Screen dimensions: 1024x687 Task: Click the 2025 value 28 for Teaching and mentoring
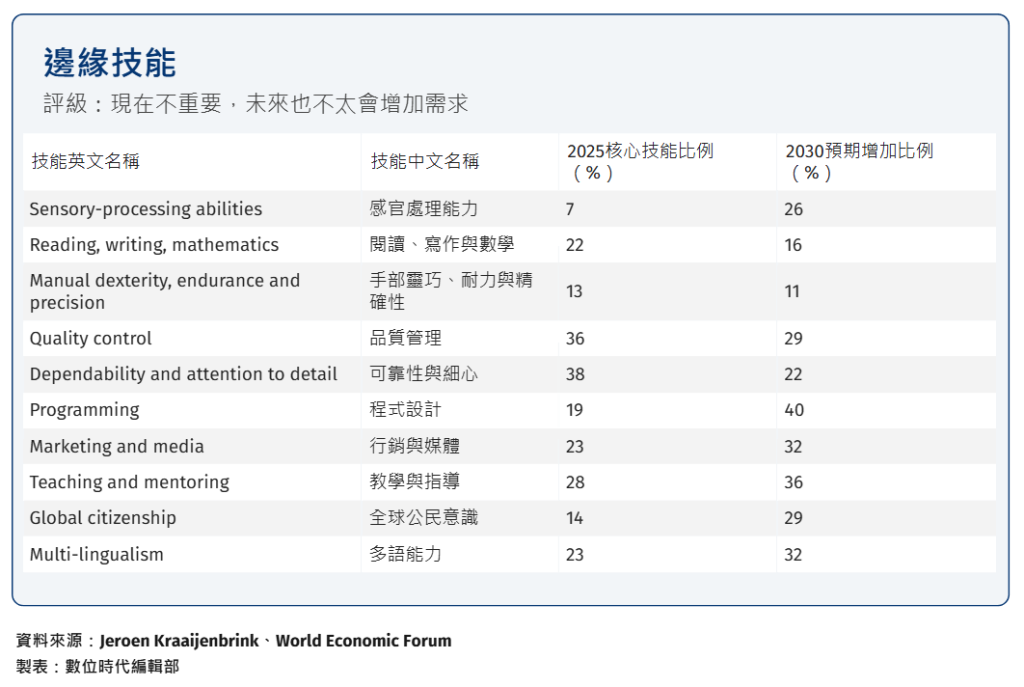point(575,483)
